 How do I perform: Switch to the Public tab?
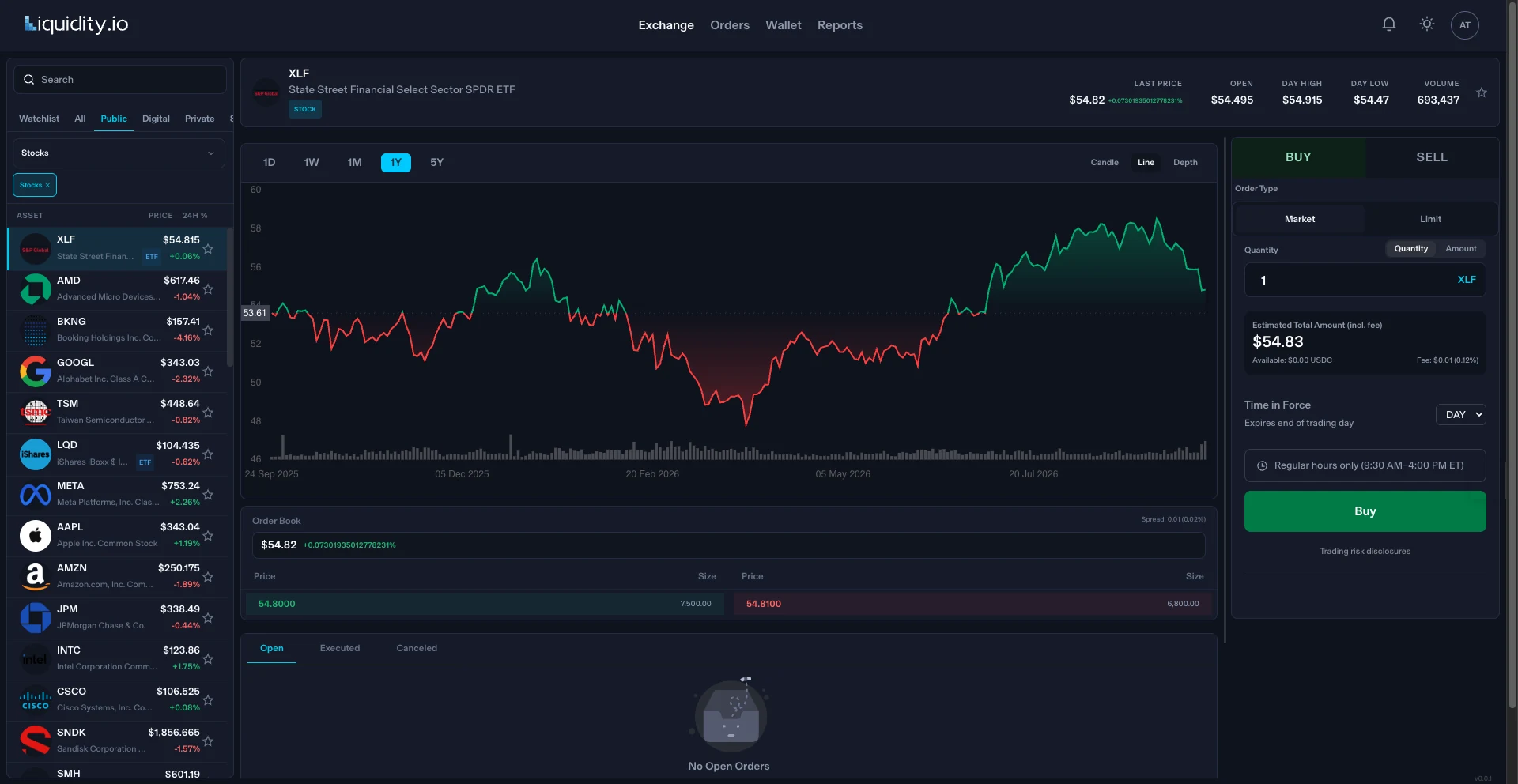[x=114, y=119]
